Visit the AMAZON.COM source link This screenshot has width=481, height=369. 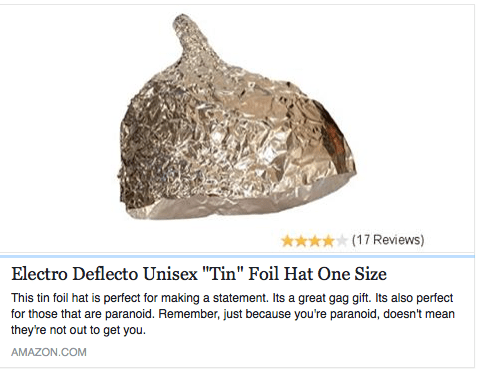(49, 352)
